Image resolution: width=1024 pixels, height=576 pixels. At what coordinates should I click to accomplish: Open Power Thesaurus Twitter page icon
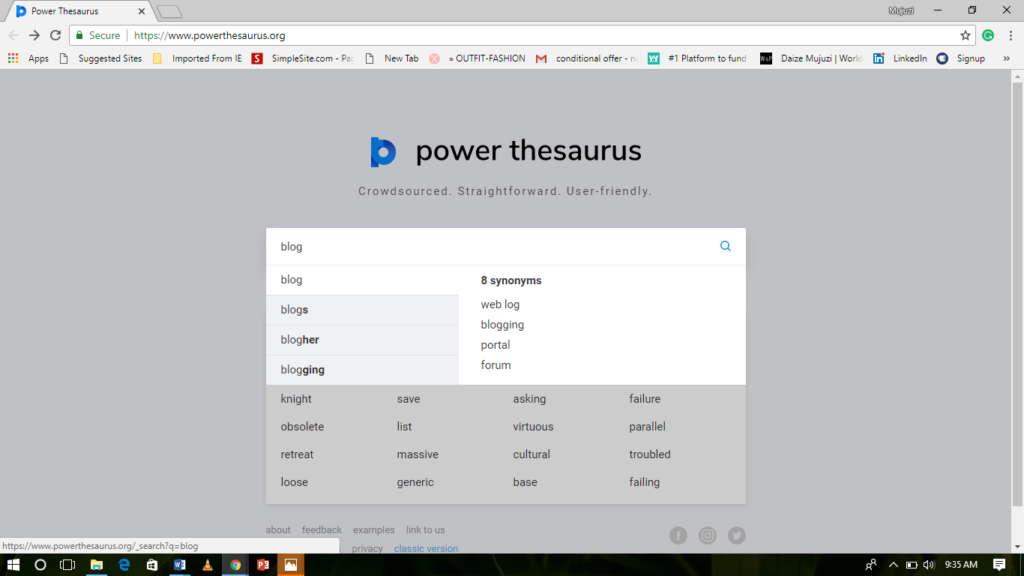pos(737,536)
